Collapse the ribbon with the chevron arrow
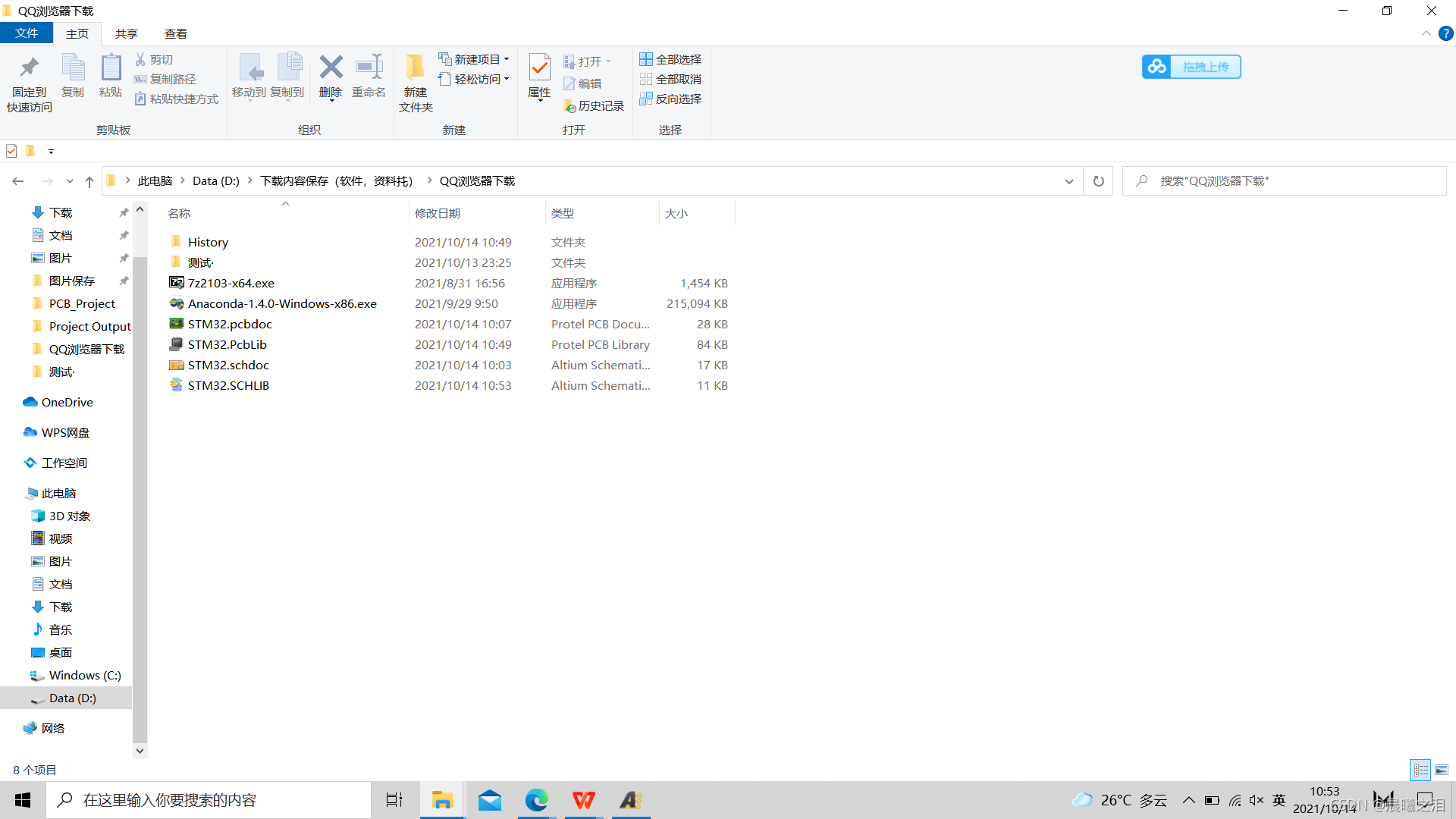The height and width of the screenshot is (819, 1456). 1426,33
